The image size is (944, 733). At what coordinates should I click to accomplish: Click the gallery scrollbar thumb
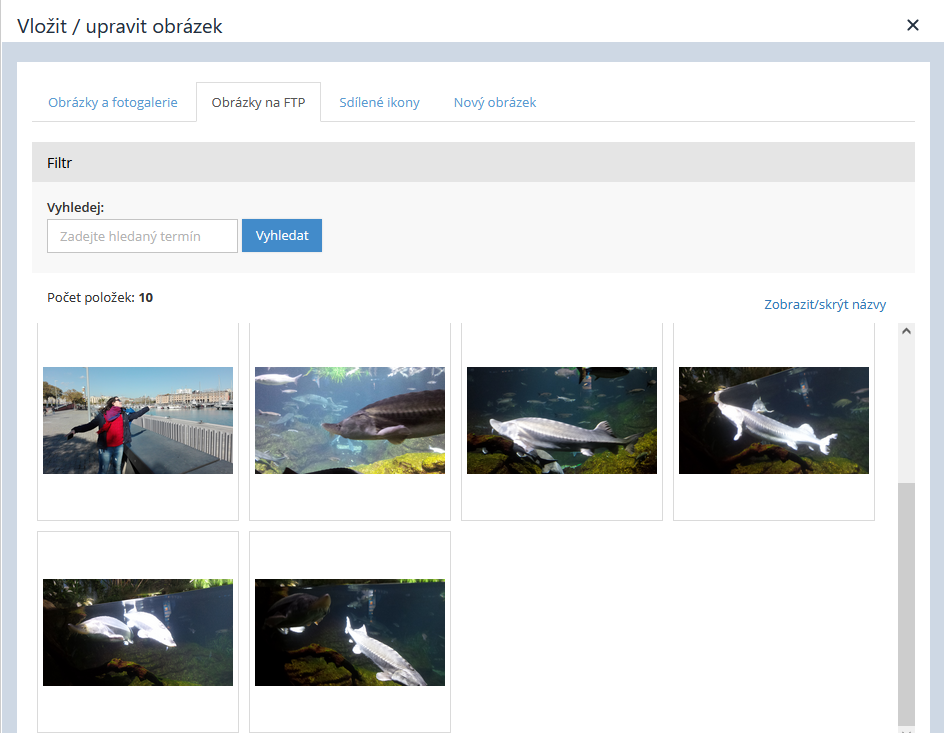pyautogui.click(x=906, y=600)
